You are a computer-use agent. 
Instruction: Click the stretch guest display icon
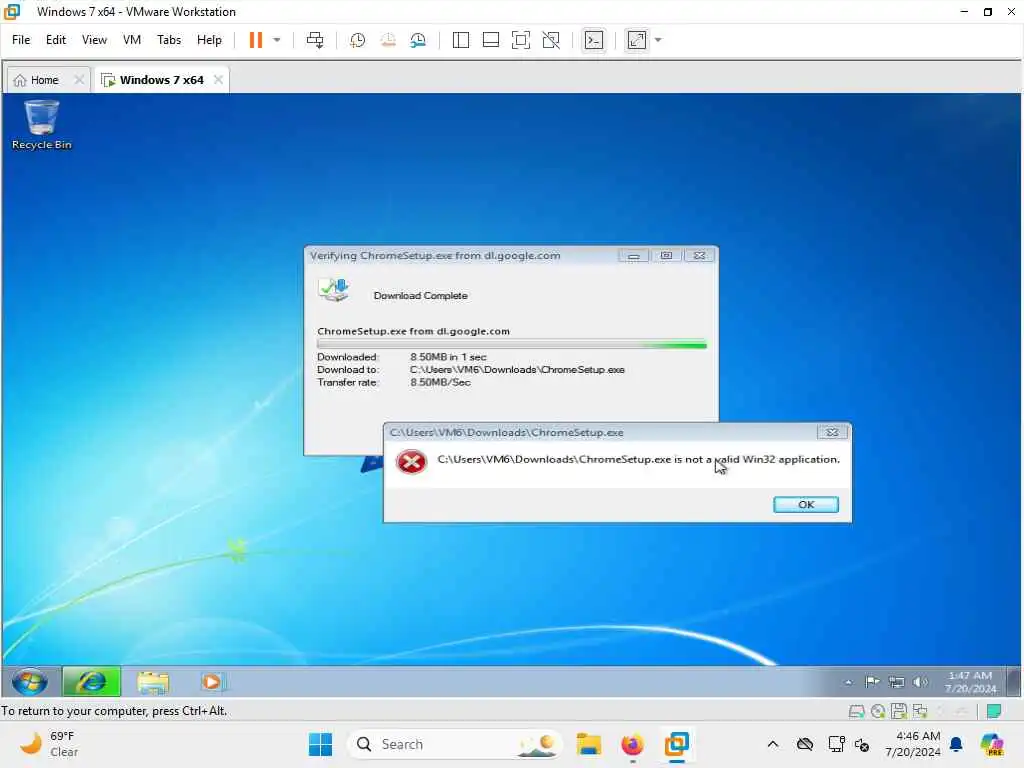click(637, 40)
